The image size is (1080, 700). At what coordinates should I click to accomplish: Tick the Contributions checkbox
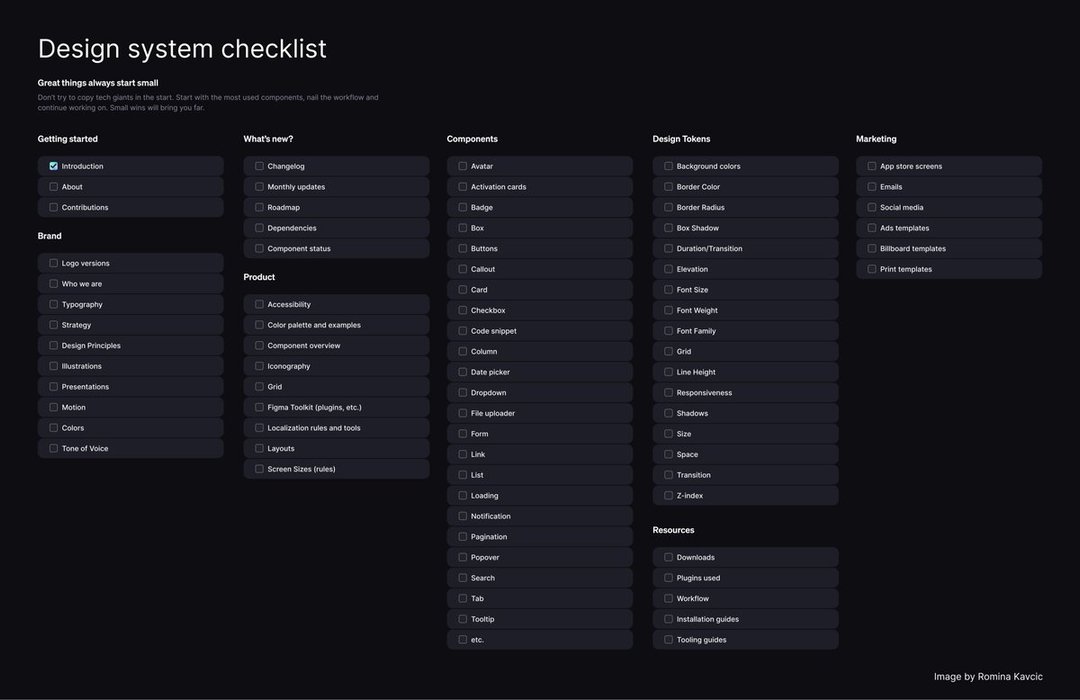(54, 207)
